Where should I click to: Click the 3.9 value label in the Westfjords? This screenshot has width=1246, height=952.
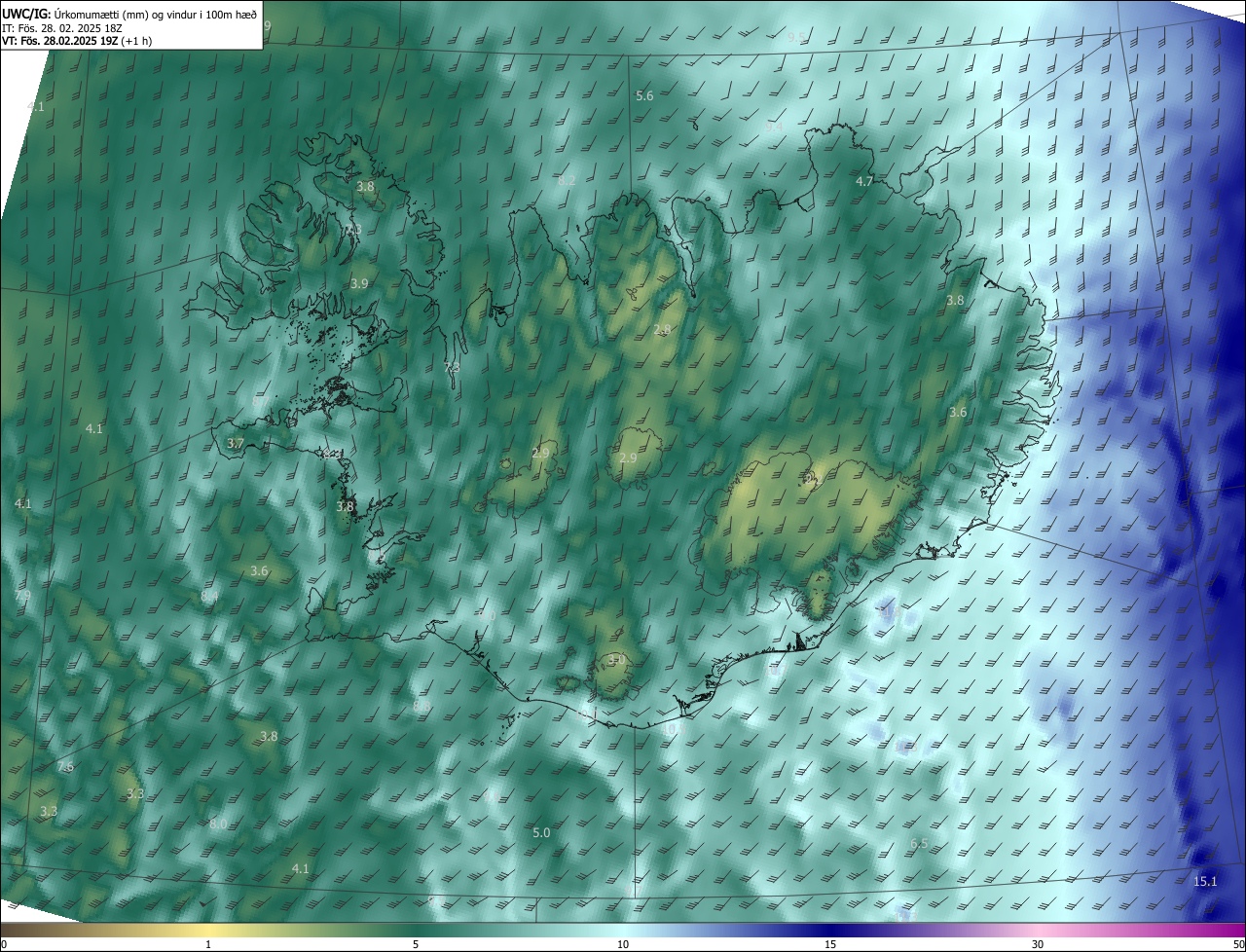359,283
